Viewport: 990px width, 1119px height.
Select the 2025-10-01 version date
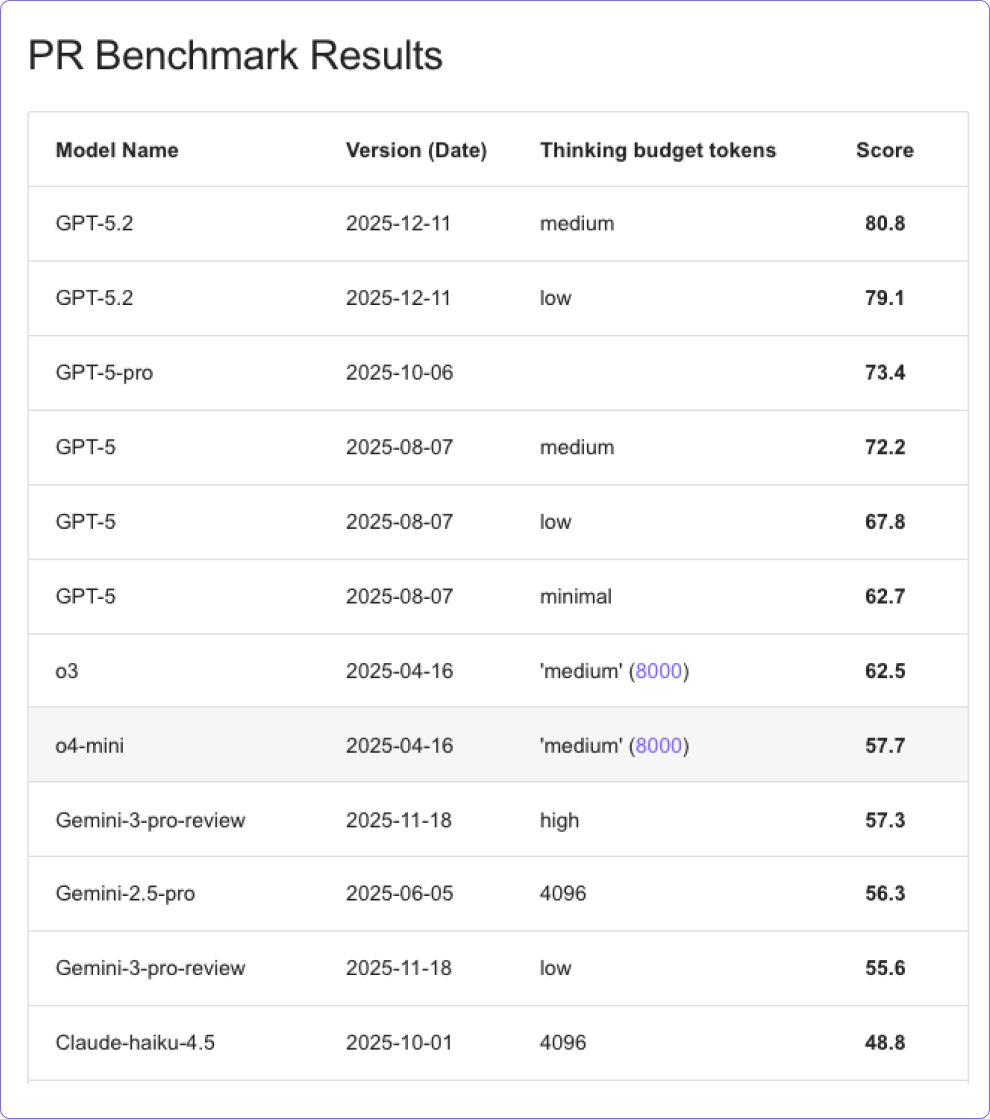399,1043
